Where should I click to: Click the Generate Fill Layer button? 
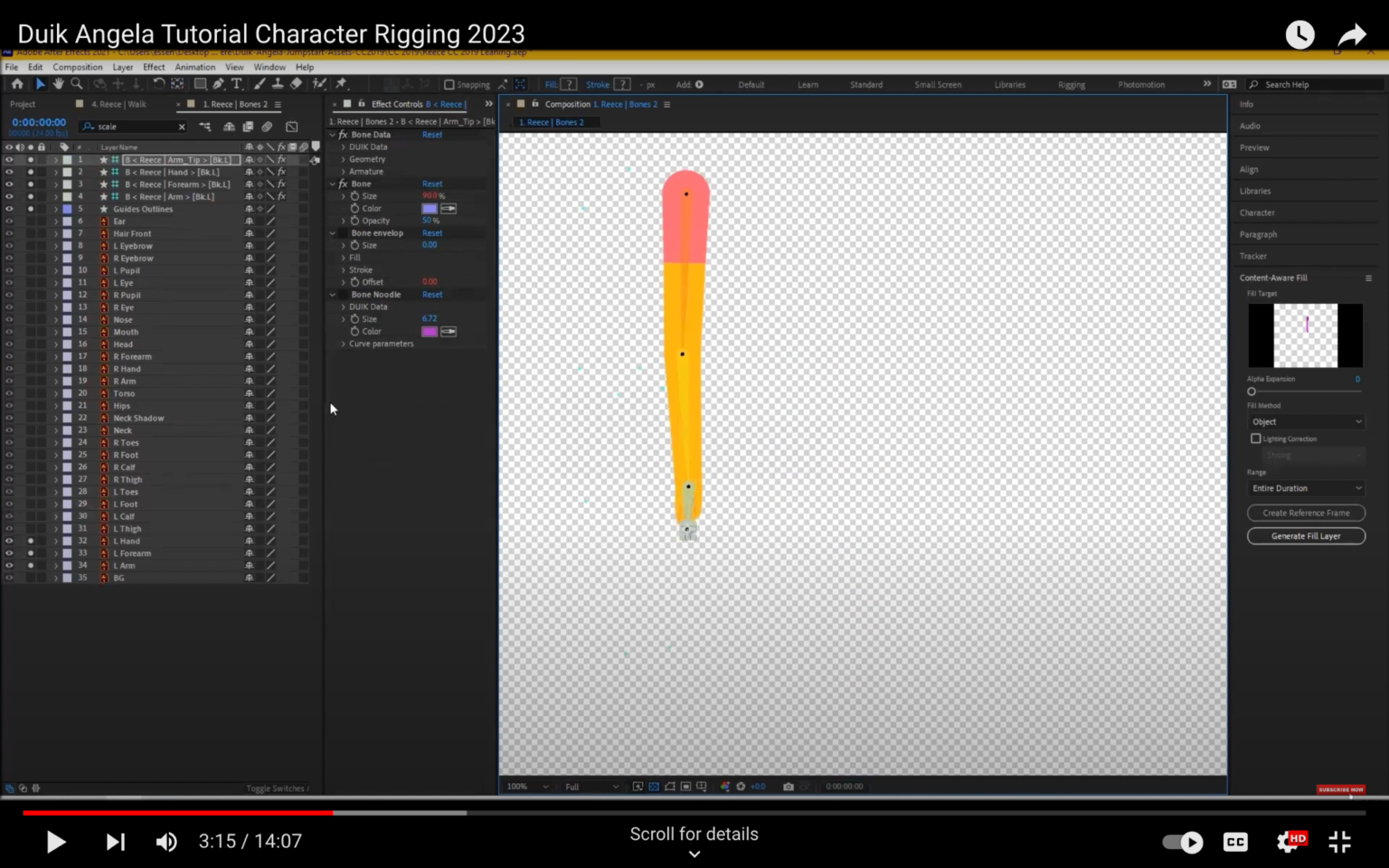(x=1306, y=535)
